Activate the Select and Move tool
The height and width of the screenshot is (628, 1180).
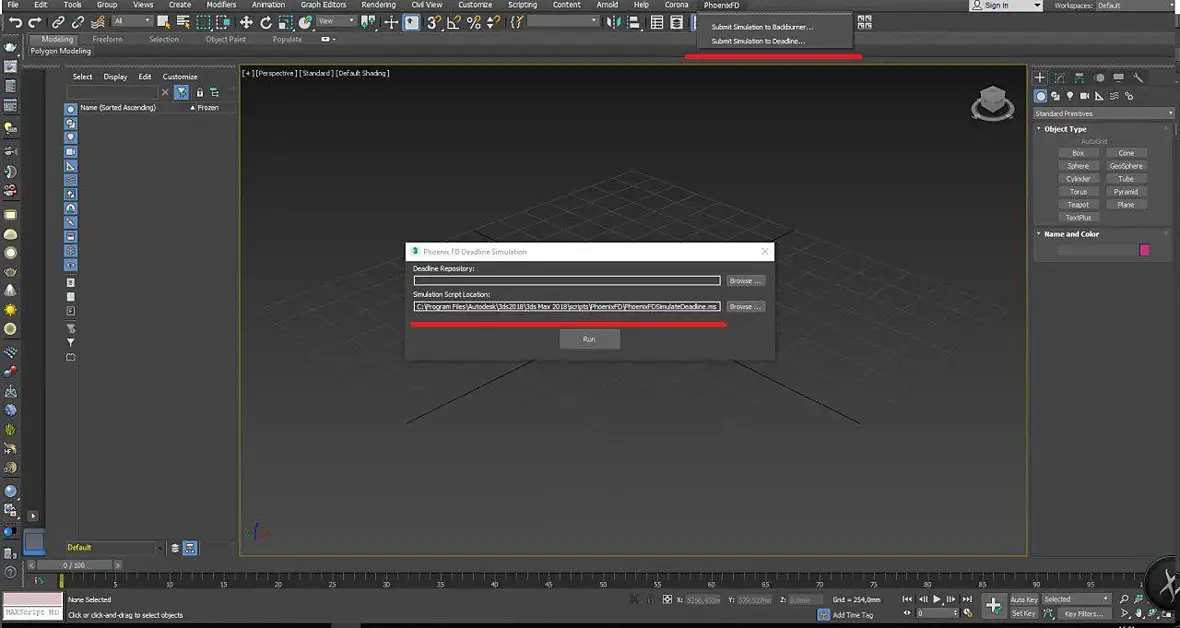tap(246, 23)
